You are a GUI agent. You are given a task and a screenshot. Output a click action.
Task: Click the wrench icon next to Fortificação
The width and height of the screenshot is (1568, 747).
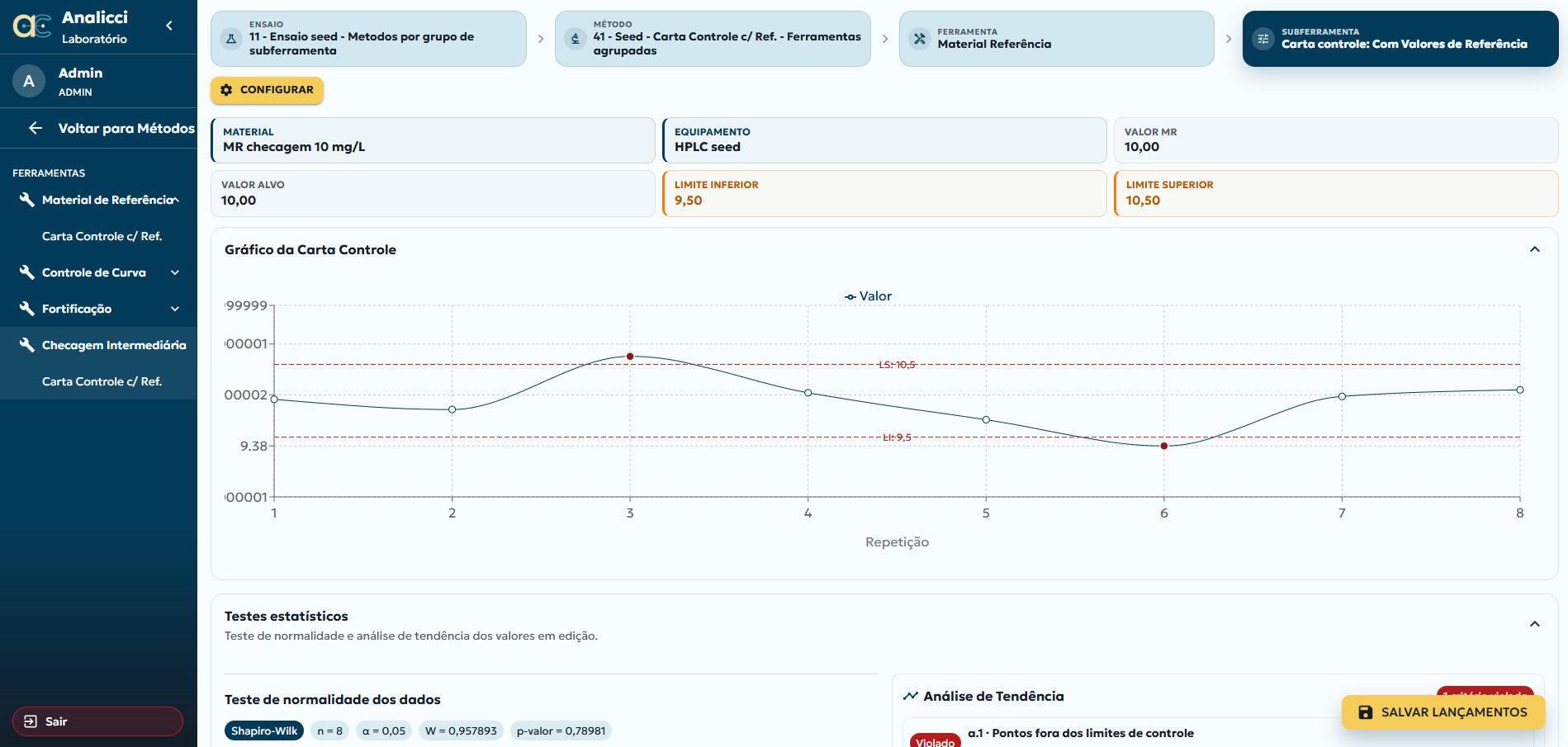[x=27, y=309]
